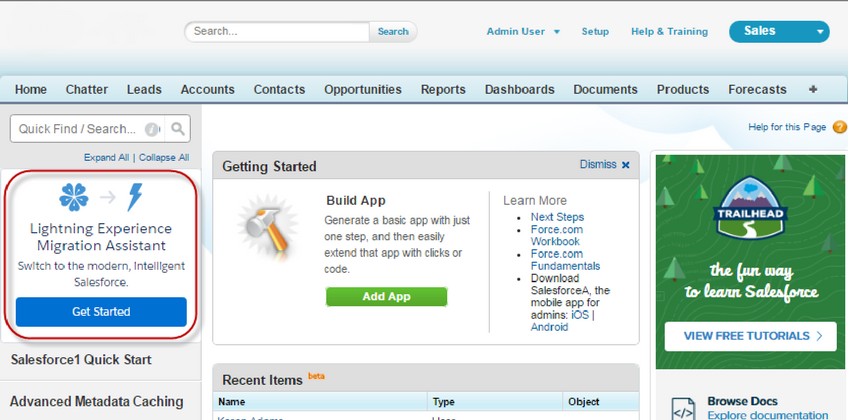The image size is (848, 420).
Task: Click Explore documentation link
Action: click(x=768, y=415)
